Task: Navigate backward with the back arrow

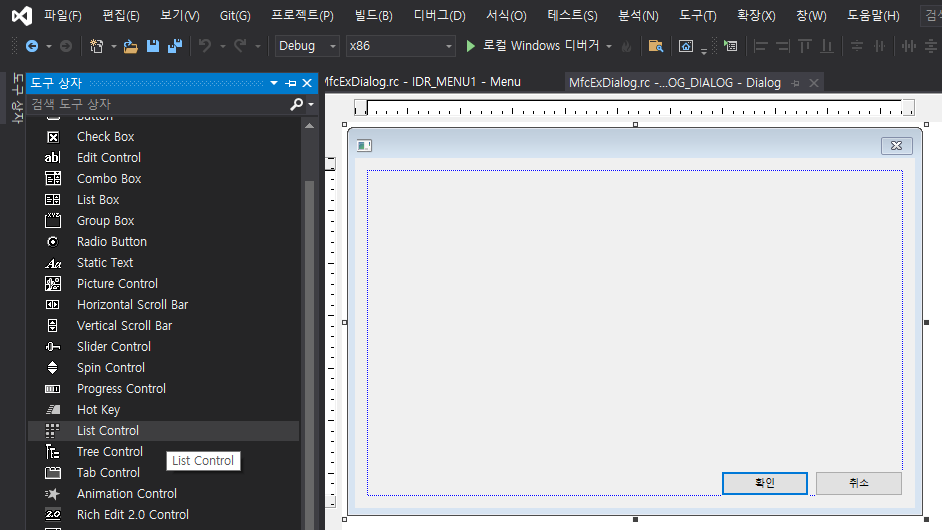Action: click(x=32, y=46)
